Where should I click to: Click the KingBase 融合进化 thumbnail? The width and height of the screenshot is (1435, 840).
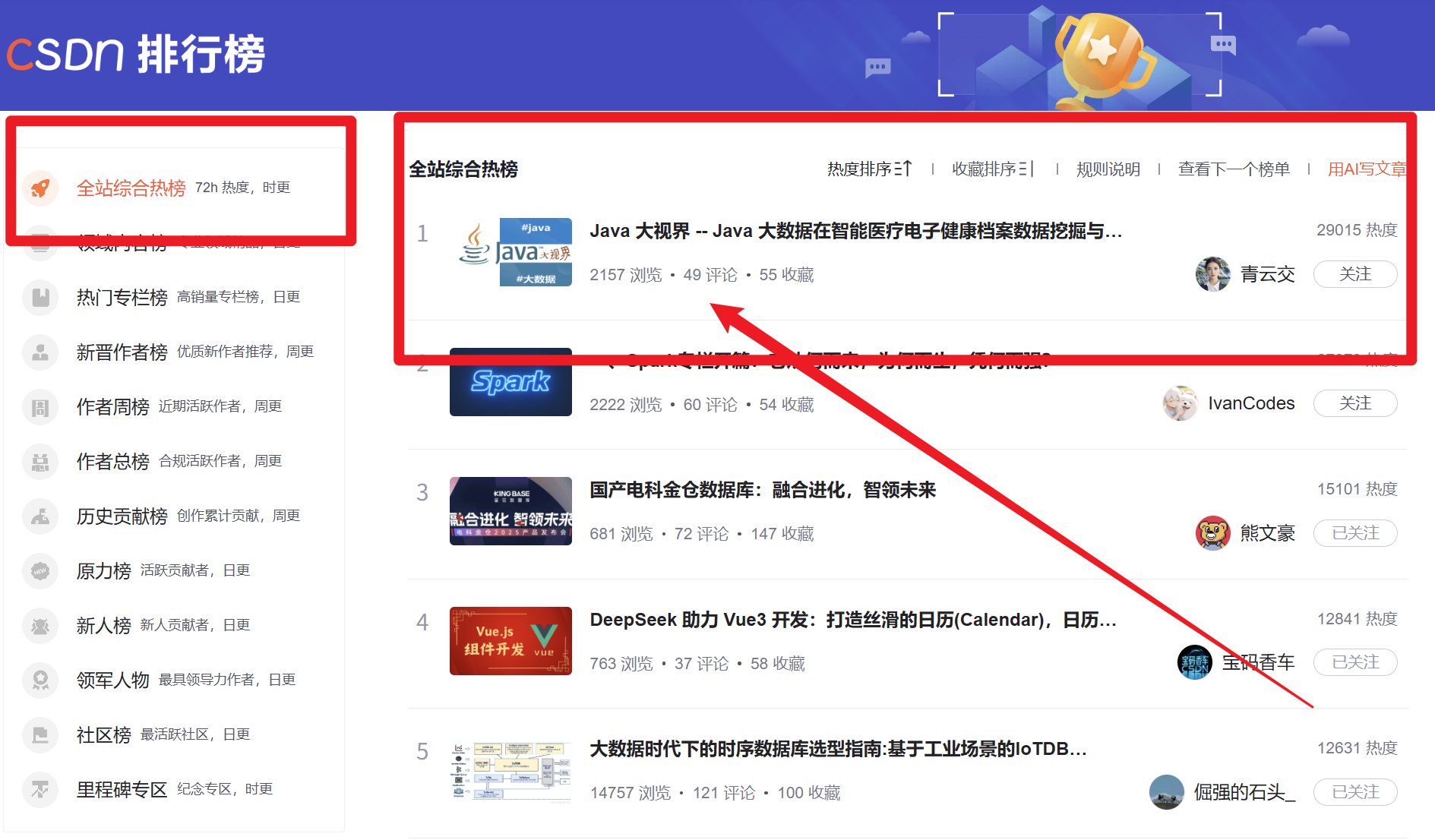pos(510,511)
